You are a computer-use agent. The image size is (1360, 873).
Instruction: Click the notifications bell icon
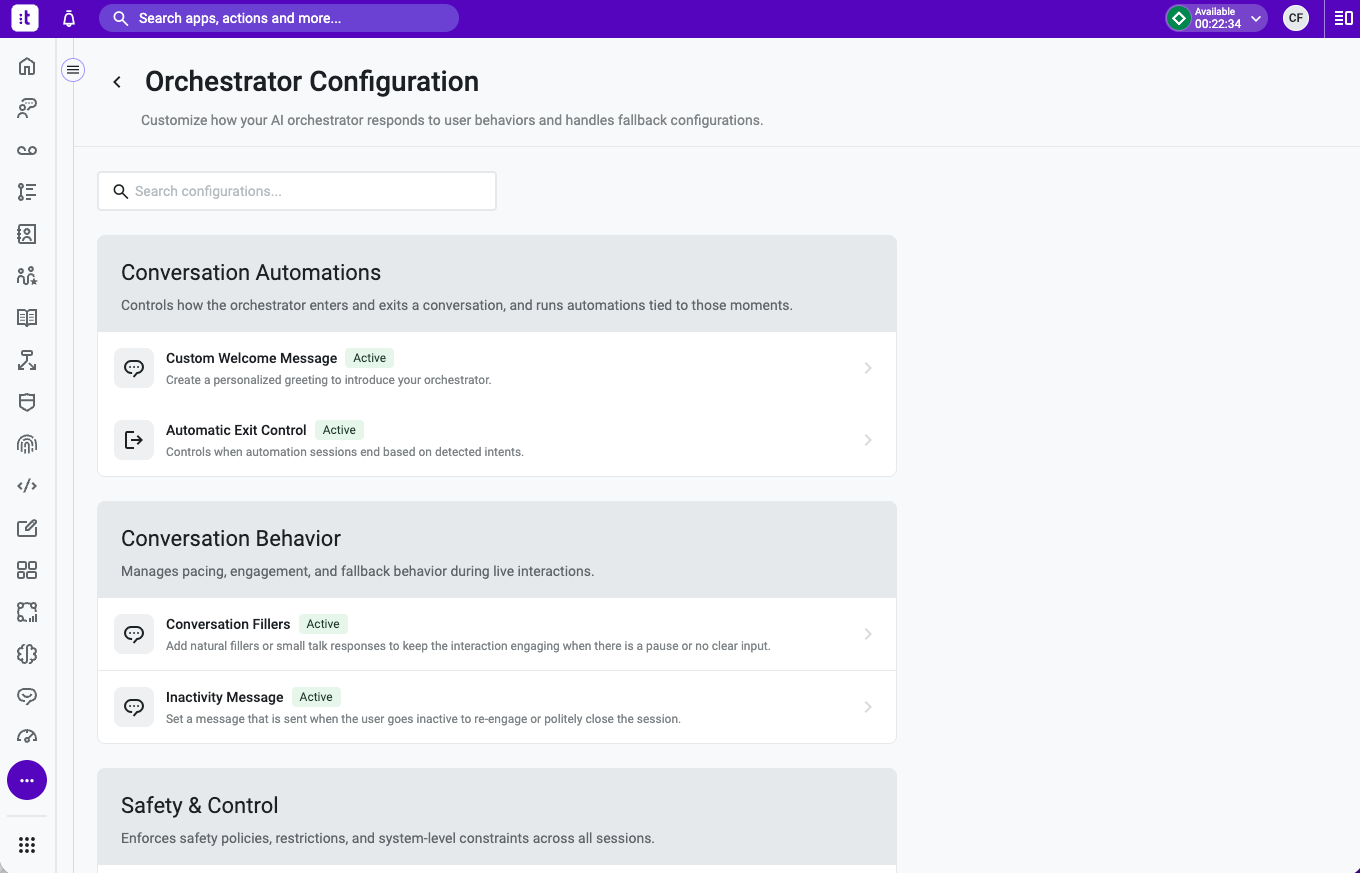click(x=69, y=19)
